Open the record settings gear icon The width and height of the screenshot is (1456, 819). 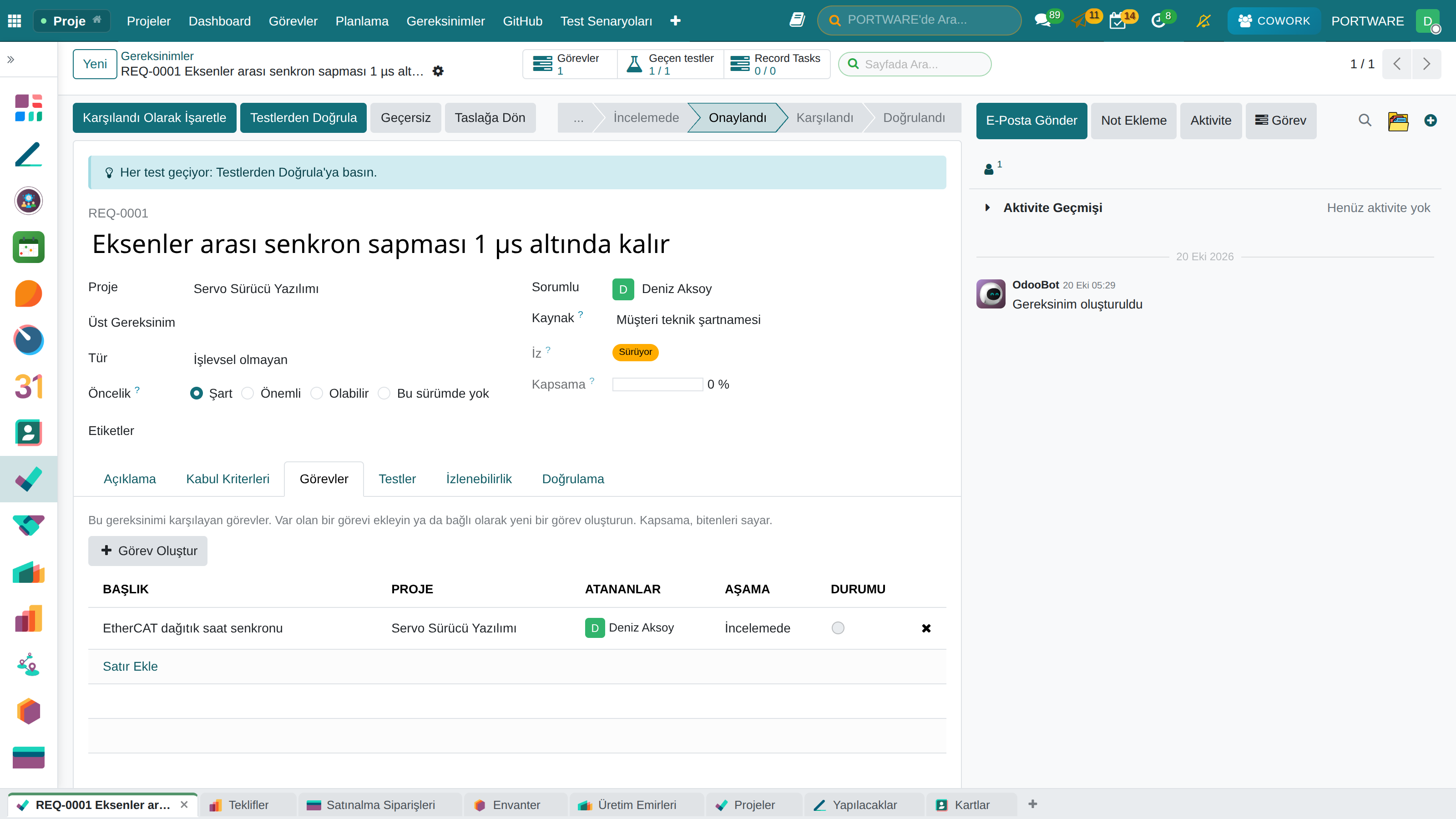438,71
